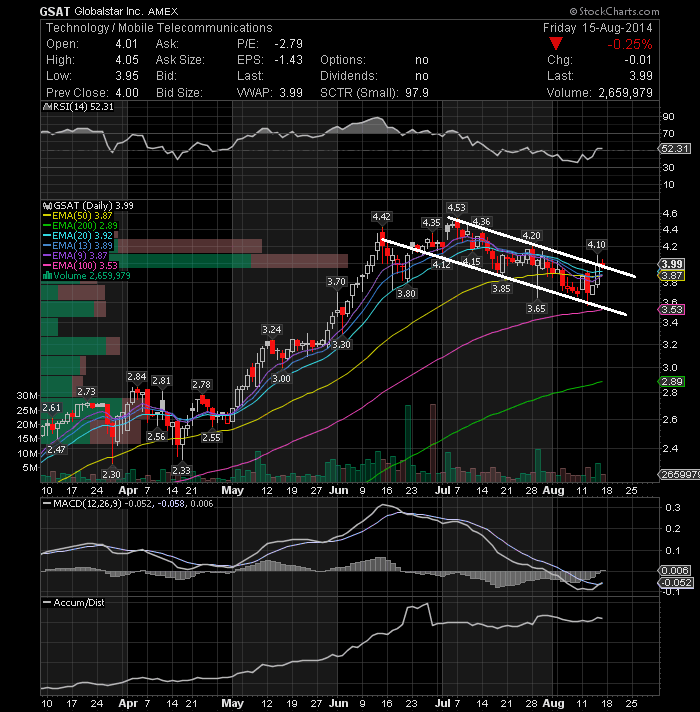700x712 pixels.
Task: Click the 30M label on the volume scale
Action: point(27,396)
